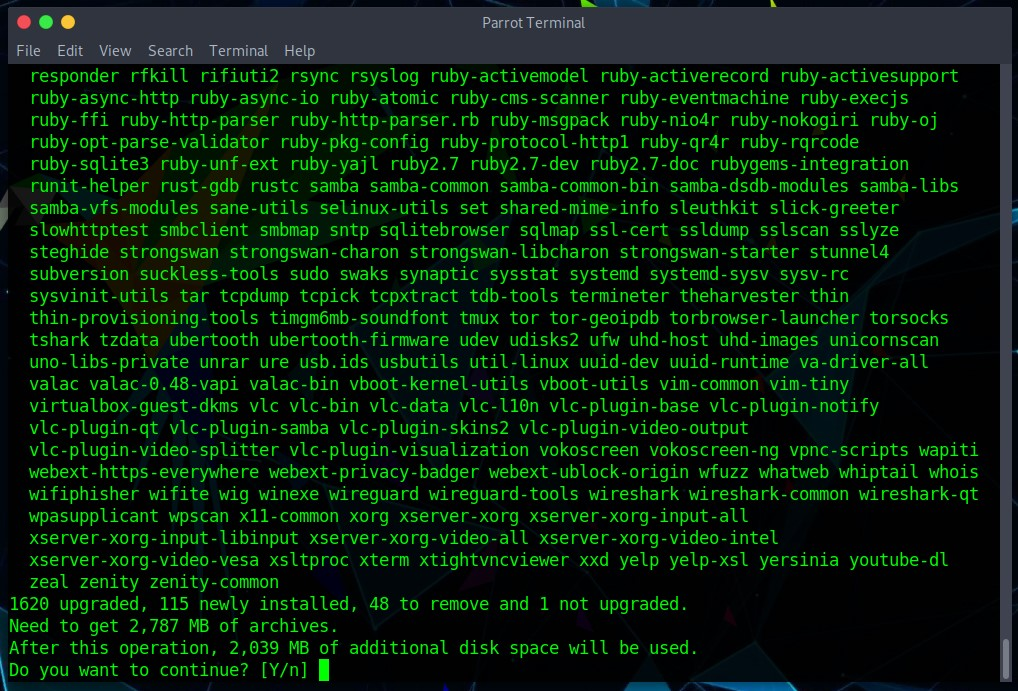
Task: Click the 'wireshark-qt' package name
Action: 918,494
